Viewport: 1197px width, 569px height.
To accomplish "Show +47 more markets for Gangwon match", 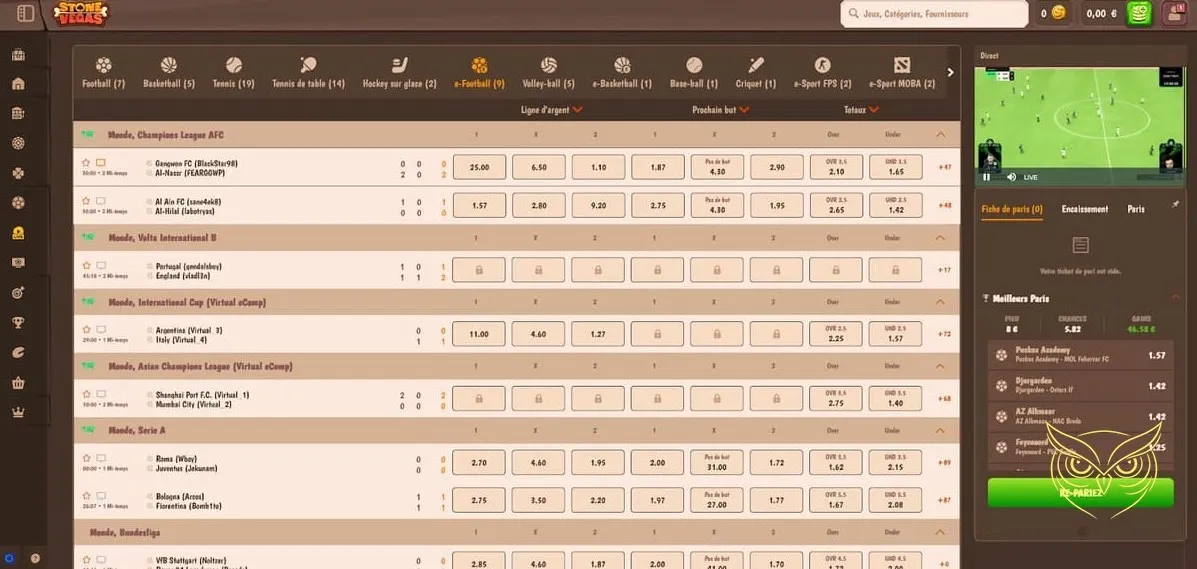I will pyautogui.click(x=944, y=167).
